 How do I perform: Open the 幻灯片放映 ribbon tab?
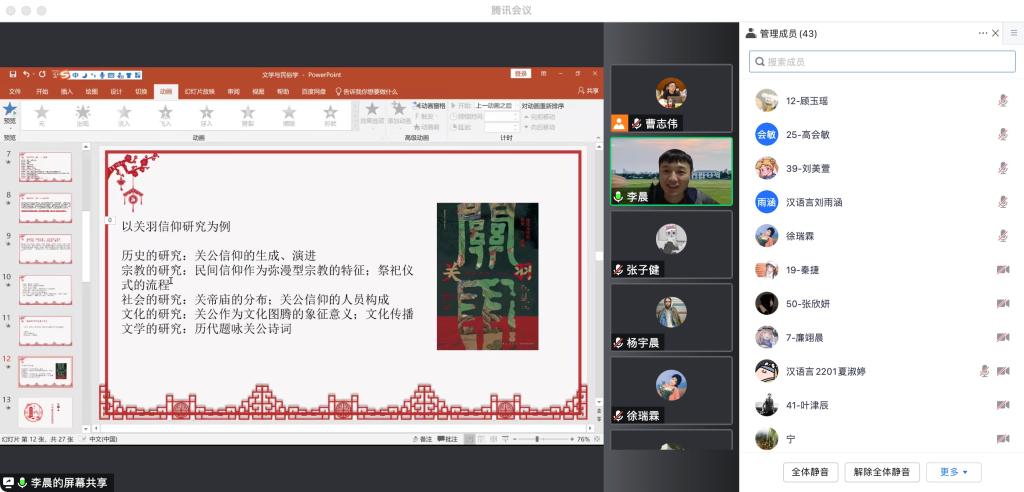click(x=198, y=91)
